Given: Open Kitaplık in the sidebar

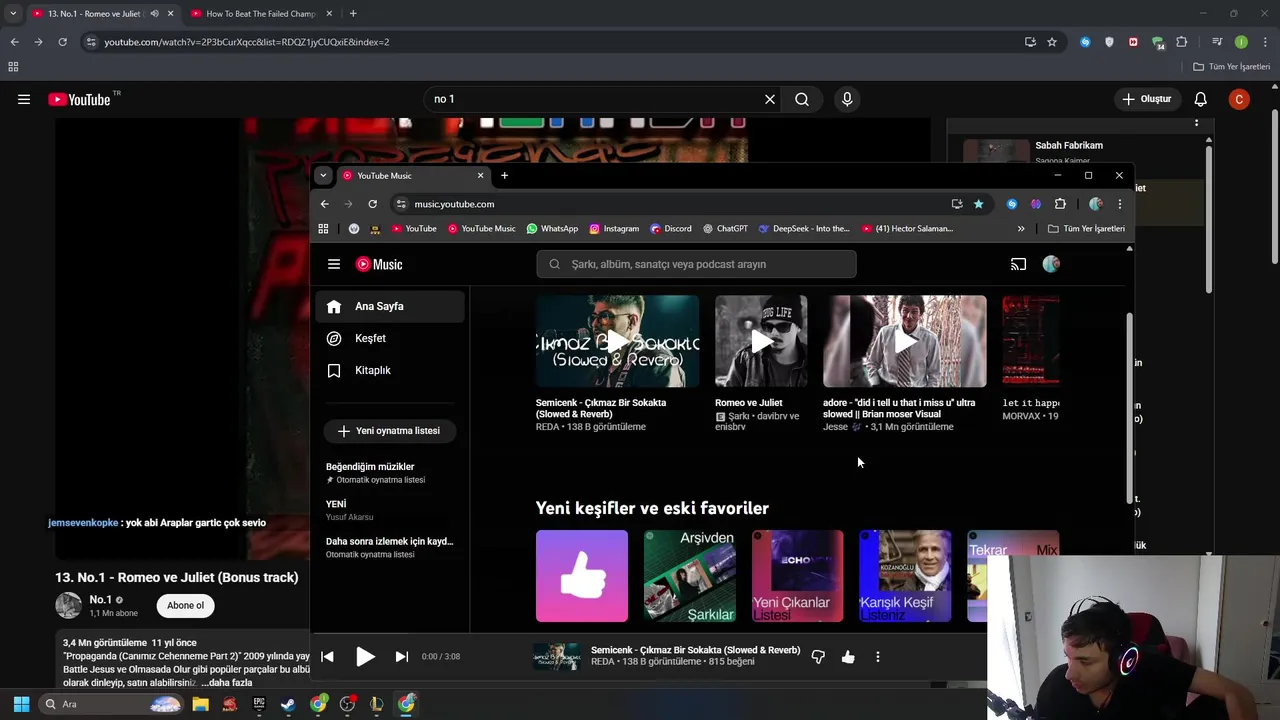Looking at the screenshot, I should (390, 370).
